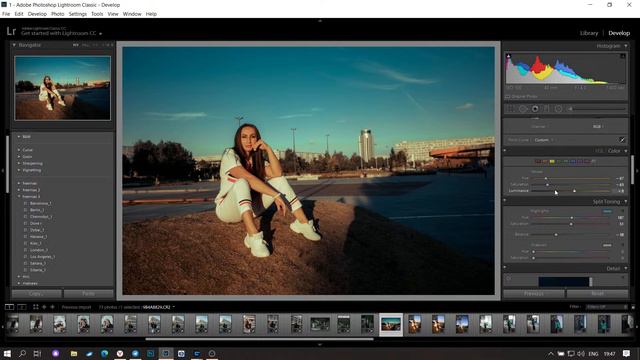
Task: Select the yellow color swatch
Action: coord(552,162)
